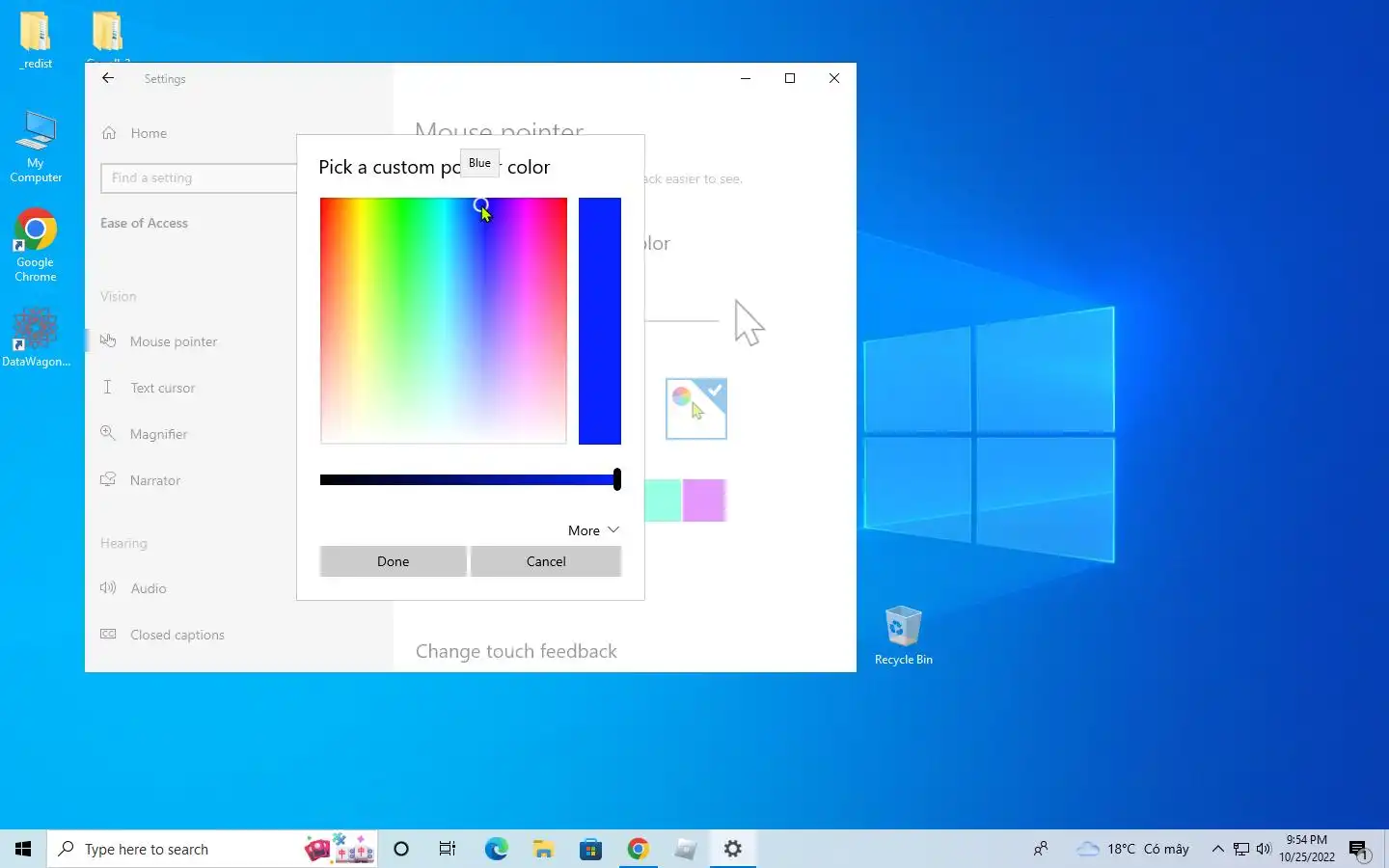
Task: Show hidden system tray icons
Action: pos(1217,849)
